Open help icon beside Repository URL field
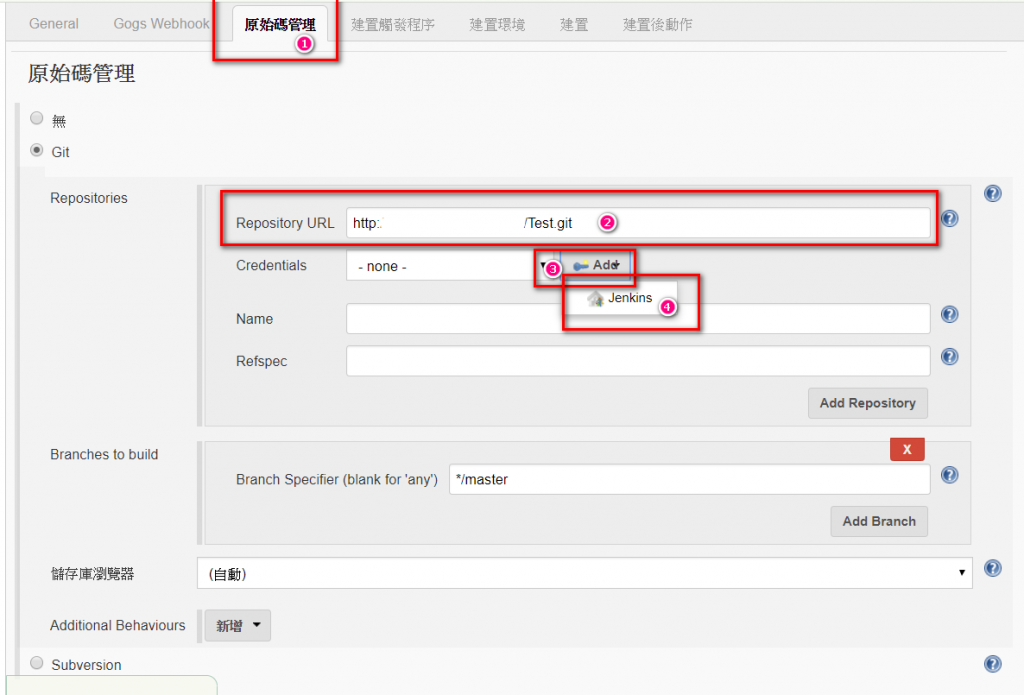Image resolution: width=1024 pixels, height=695 pixels. click(x=950, y=219)
